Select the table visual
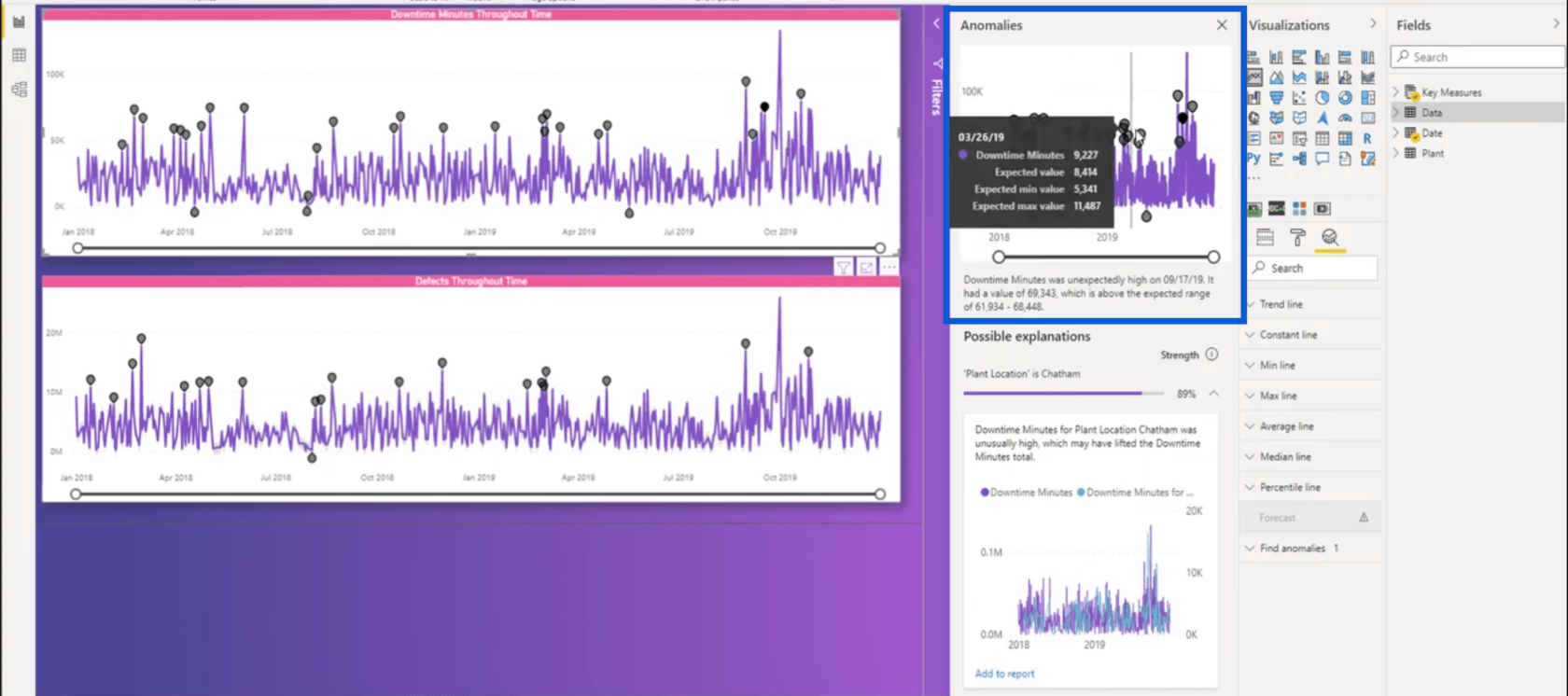Screen dimensions: 1568x696 pyautogui.click(x=1322, y=138)
